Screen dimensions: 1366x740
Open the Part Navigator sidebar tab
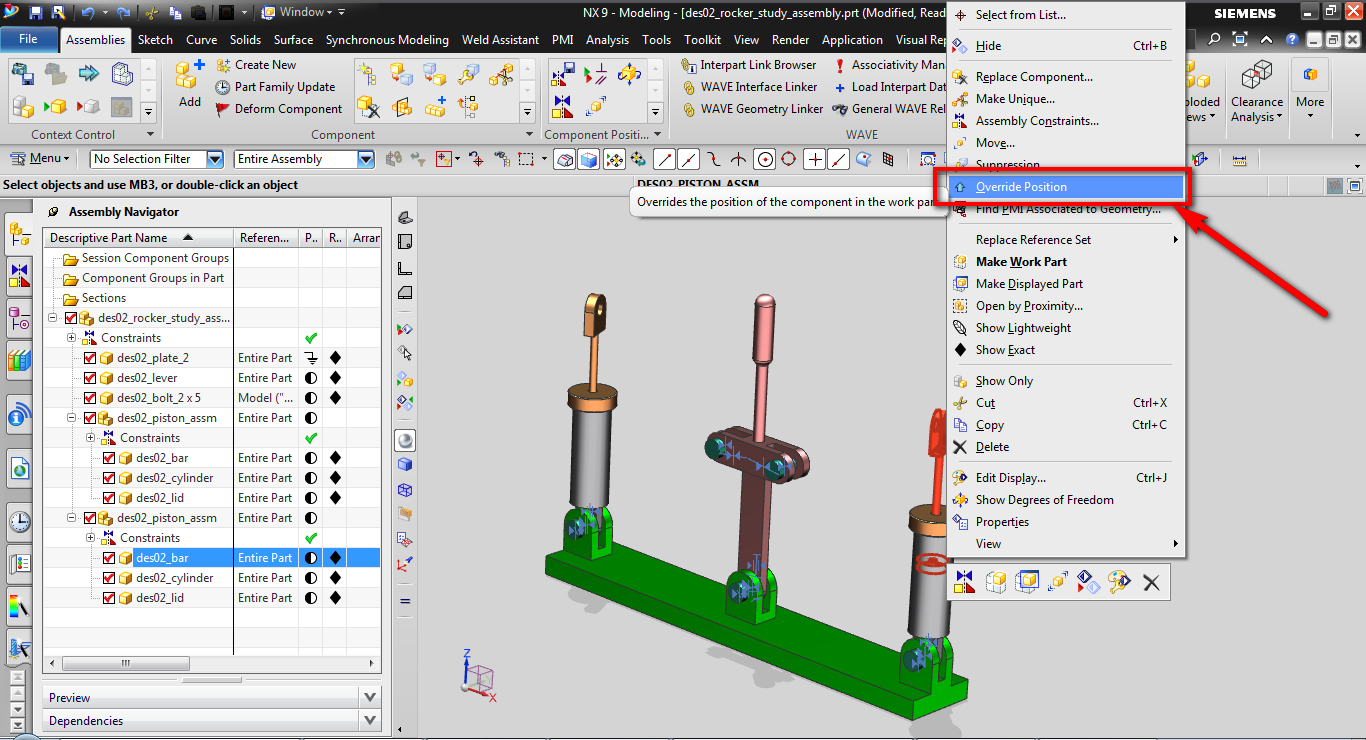pyautogui.click(x=19, y=318)
